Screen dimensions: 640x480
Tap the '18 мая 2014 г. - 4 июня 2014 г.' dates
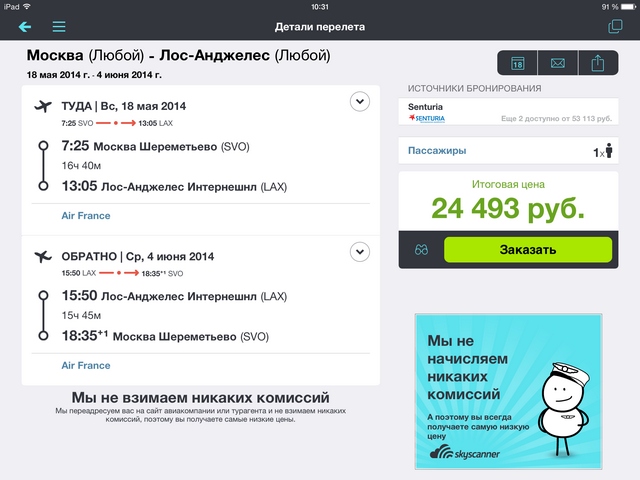(94, 75)
